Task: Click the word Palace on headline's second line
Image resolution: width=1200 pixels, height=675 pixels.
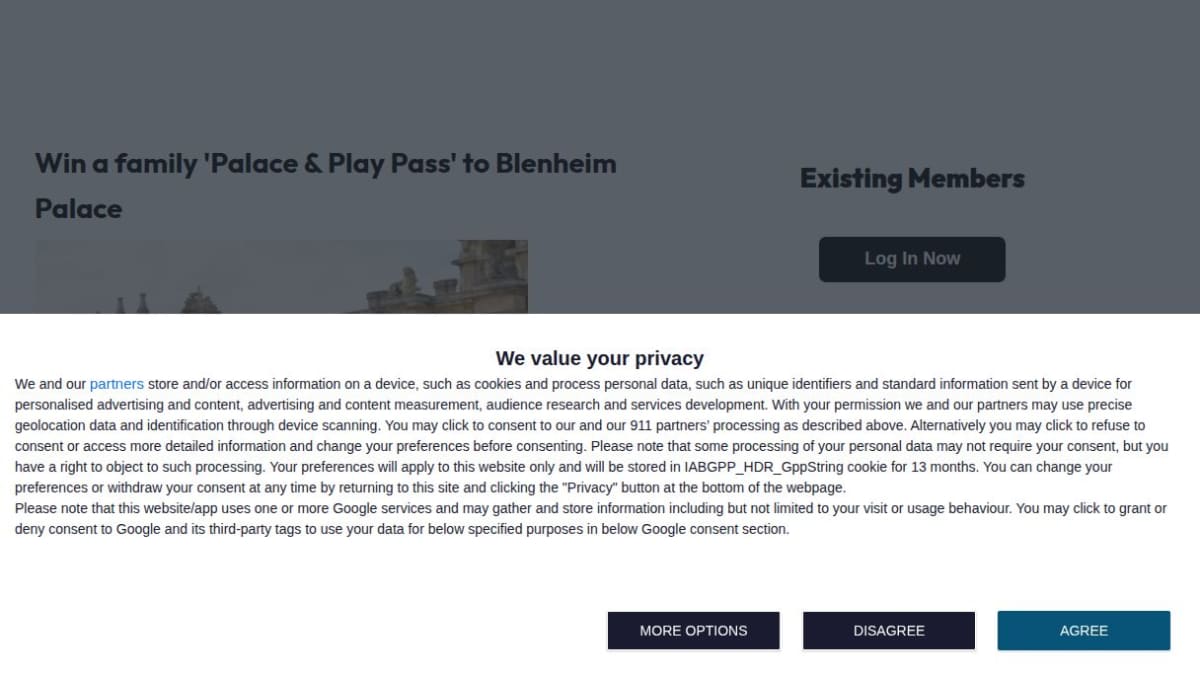Action: (79, 208)
